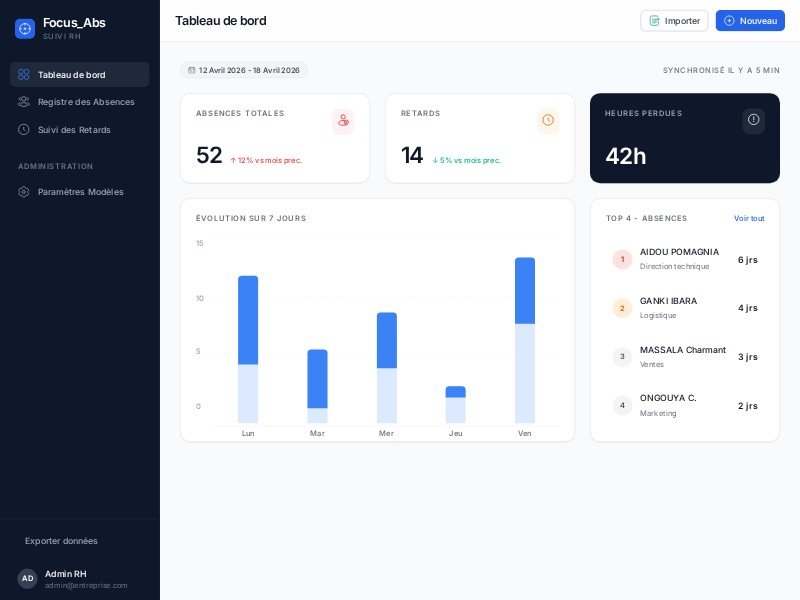Click the Voir tout link
Image resolution: width=800 pixels, height=600 pixels.
748,218
